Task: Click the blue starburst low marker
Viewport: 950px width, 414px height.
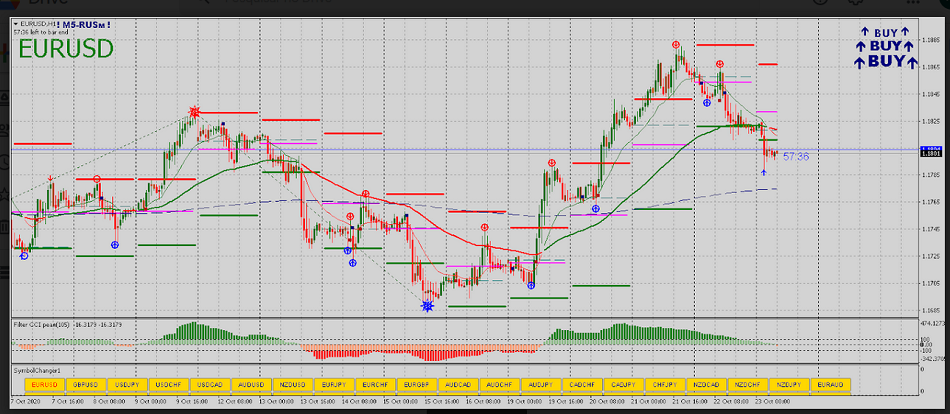Action: (428, 304)
